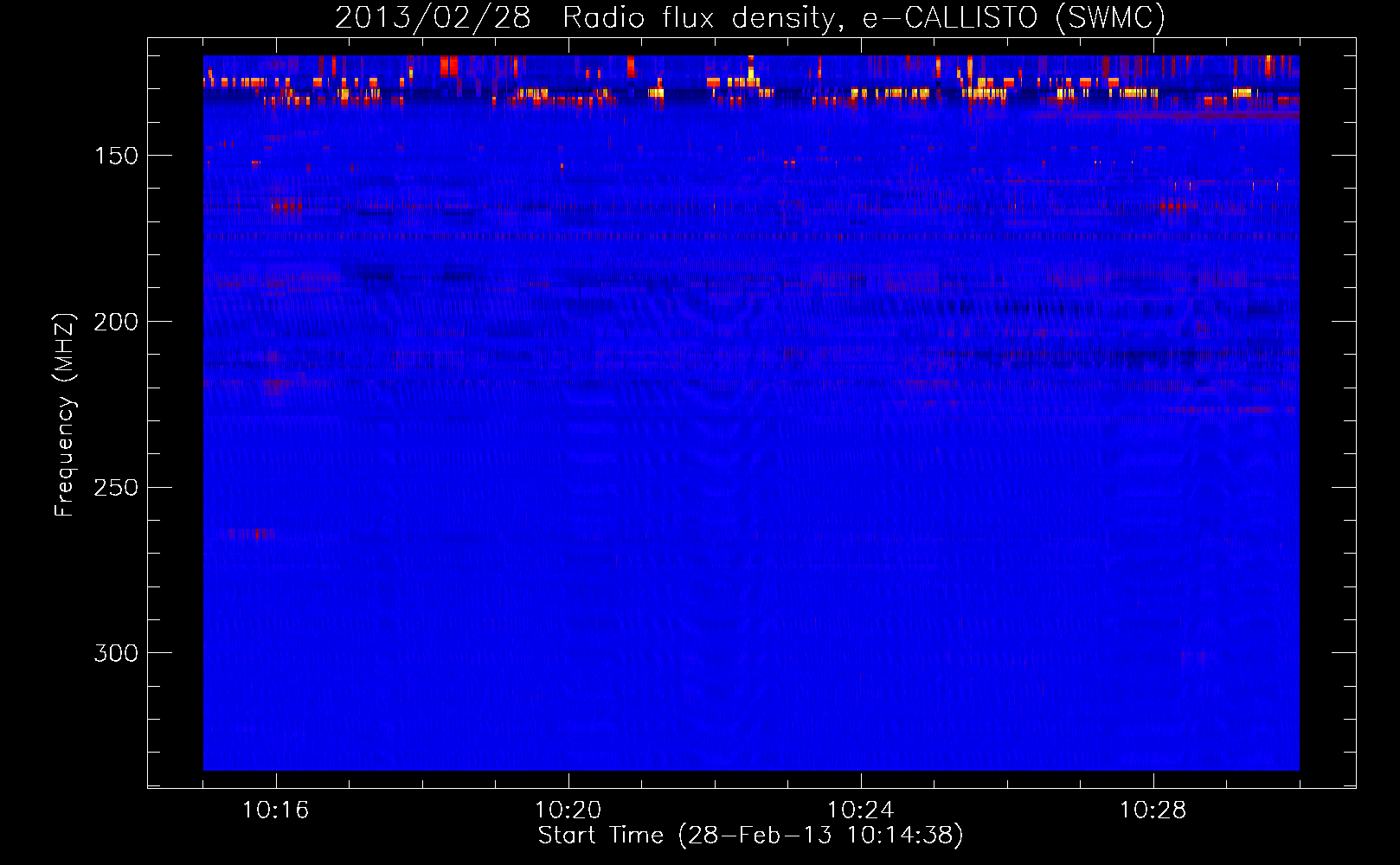This screenshot has height=865, width=1400.
Task: Click the 150 frequency tick label
Action: (116, 156)
